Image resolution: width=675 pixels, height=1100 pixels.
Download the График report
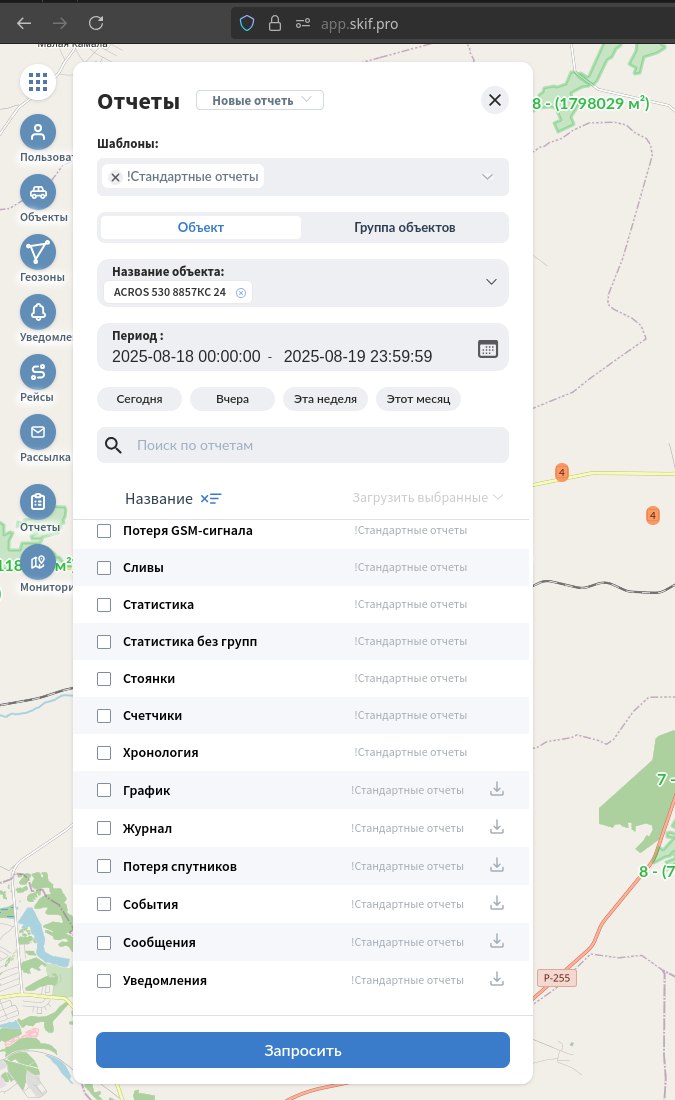tap(497, 789)
